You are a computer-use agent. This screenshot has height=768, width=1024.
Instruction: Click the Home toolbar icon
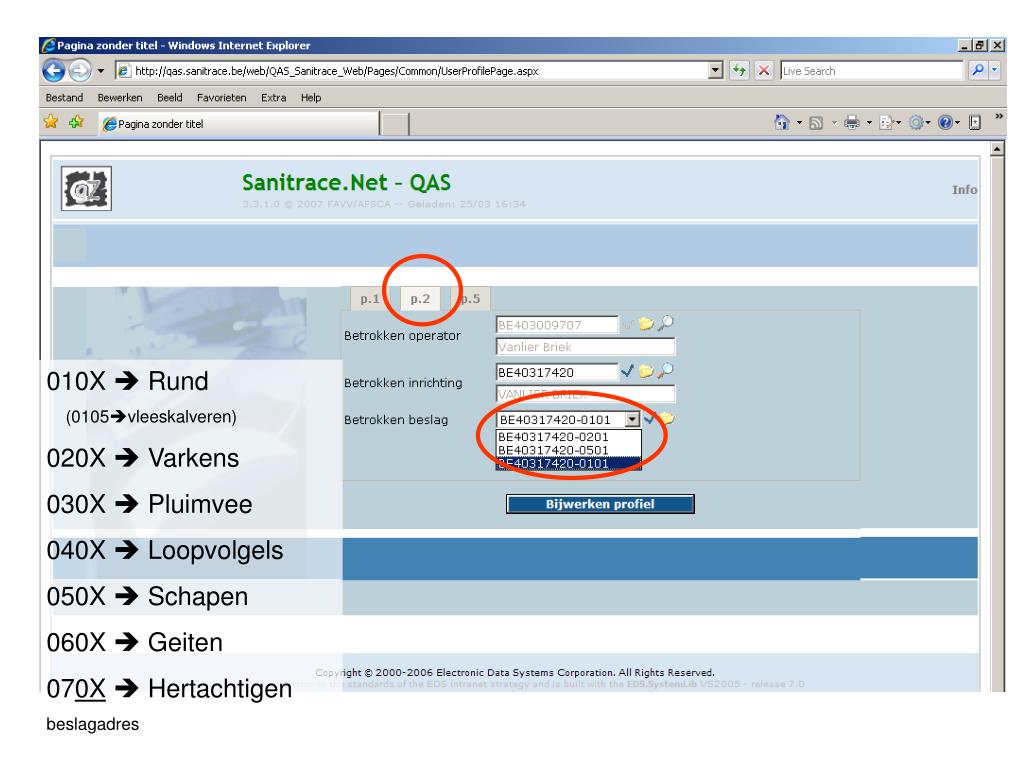point(782,122)
